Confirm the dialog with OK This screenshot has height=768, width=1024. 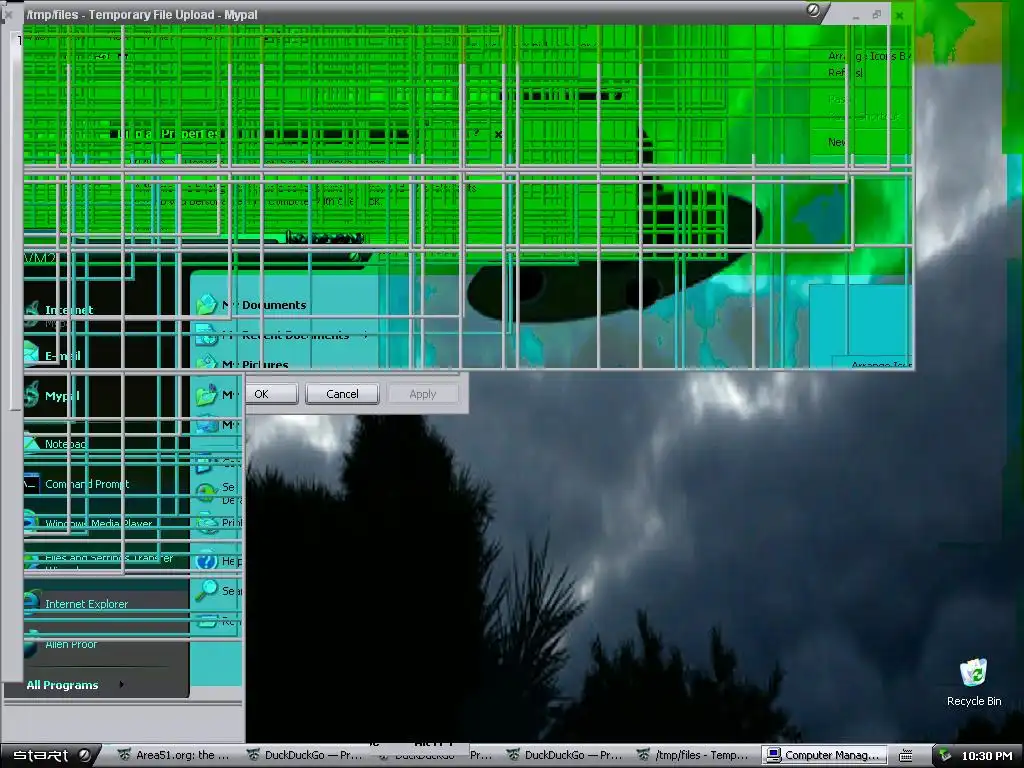(270, 394)
